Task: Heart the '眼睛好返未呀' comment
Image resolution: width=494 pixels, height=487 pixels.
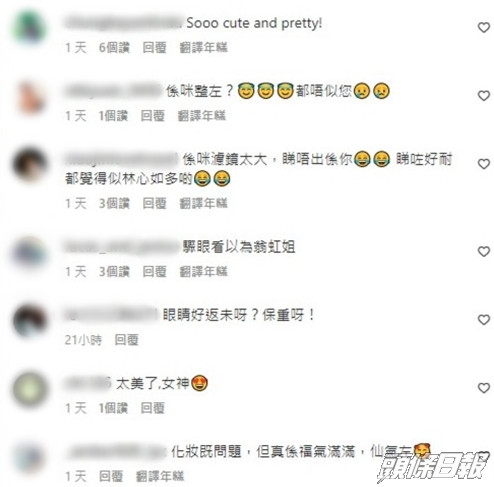Action: click(483, 320)
